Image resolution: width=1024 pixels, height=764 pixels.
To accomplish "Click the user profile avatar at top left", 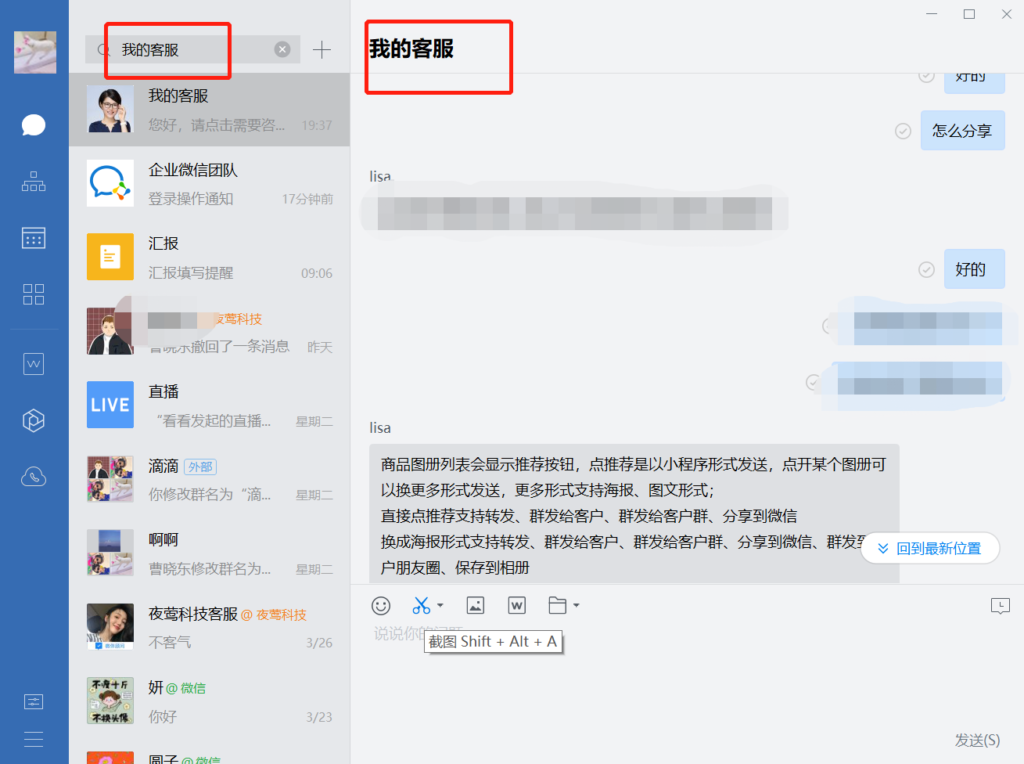I will coord(35,52).
